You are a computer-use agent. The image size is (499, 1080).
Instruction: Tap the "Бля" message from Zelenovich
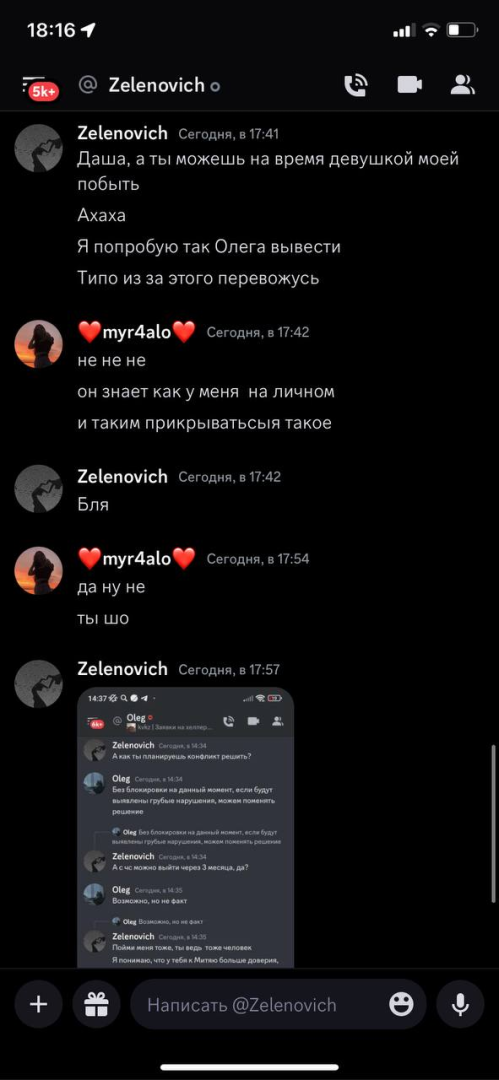pos(93,505)
